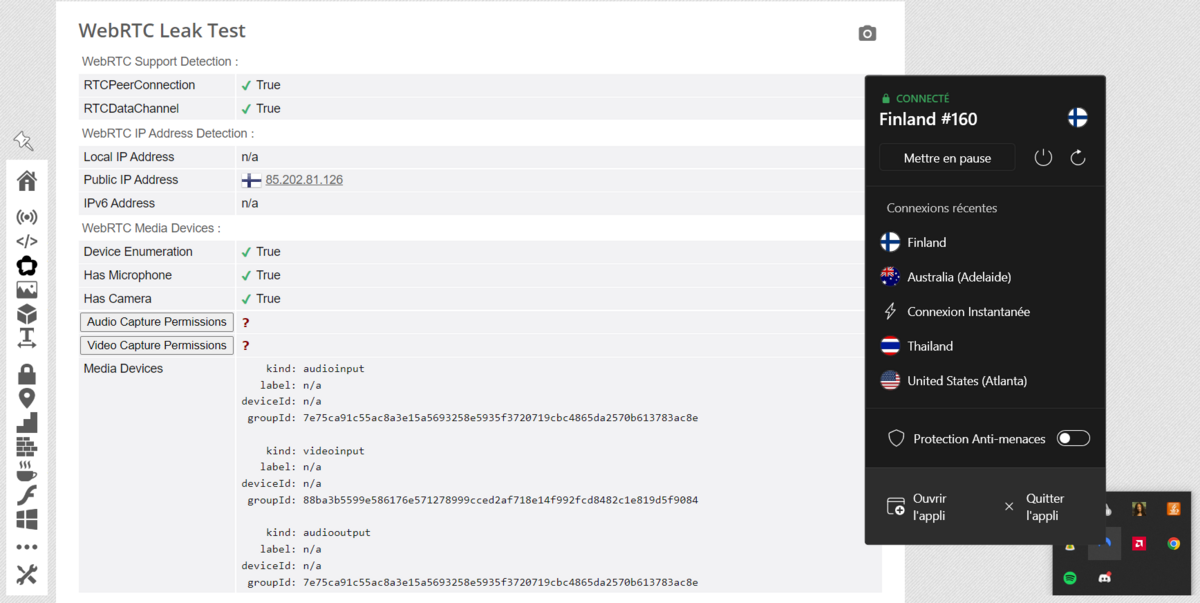Click the RTCDataChannel row label

131,108
